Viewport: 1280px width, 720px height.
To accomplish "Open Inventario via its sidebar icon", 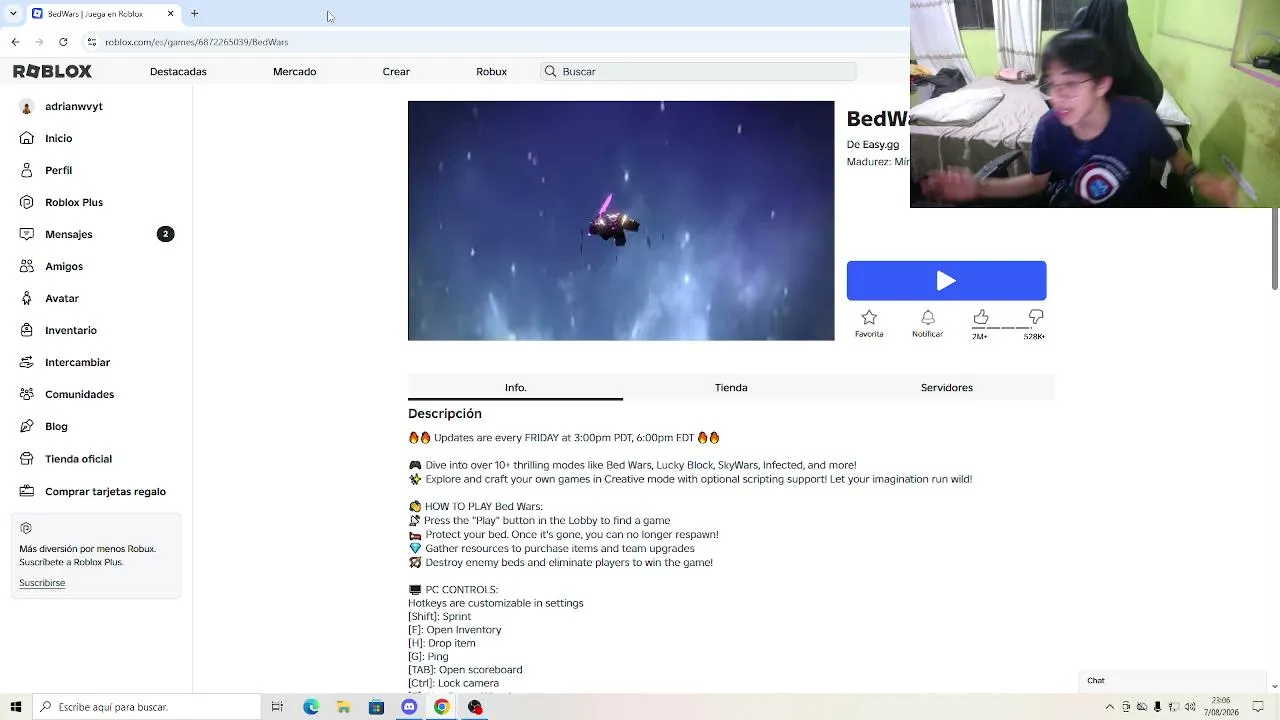I will click(26, 330).
